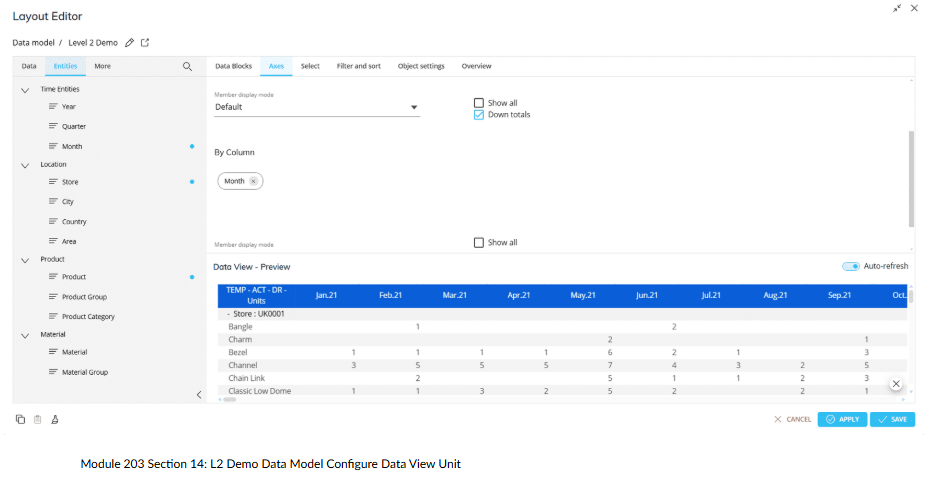Toggle the Auto-refresh switch
Screen dimensions: 937x478
tap(851, 266)
